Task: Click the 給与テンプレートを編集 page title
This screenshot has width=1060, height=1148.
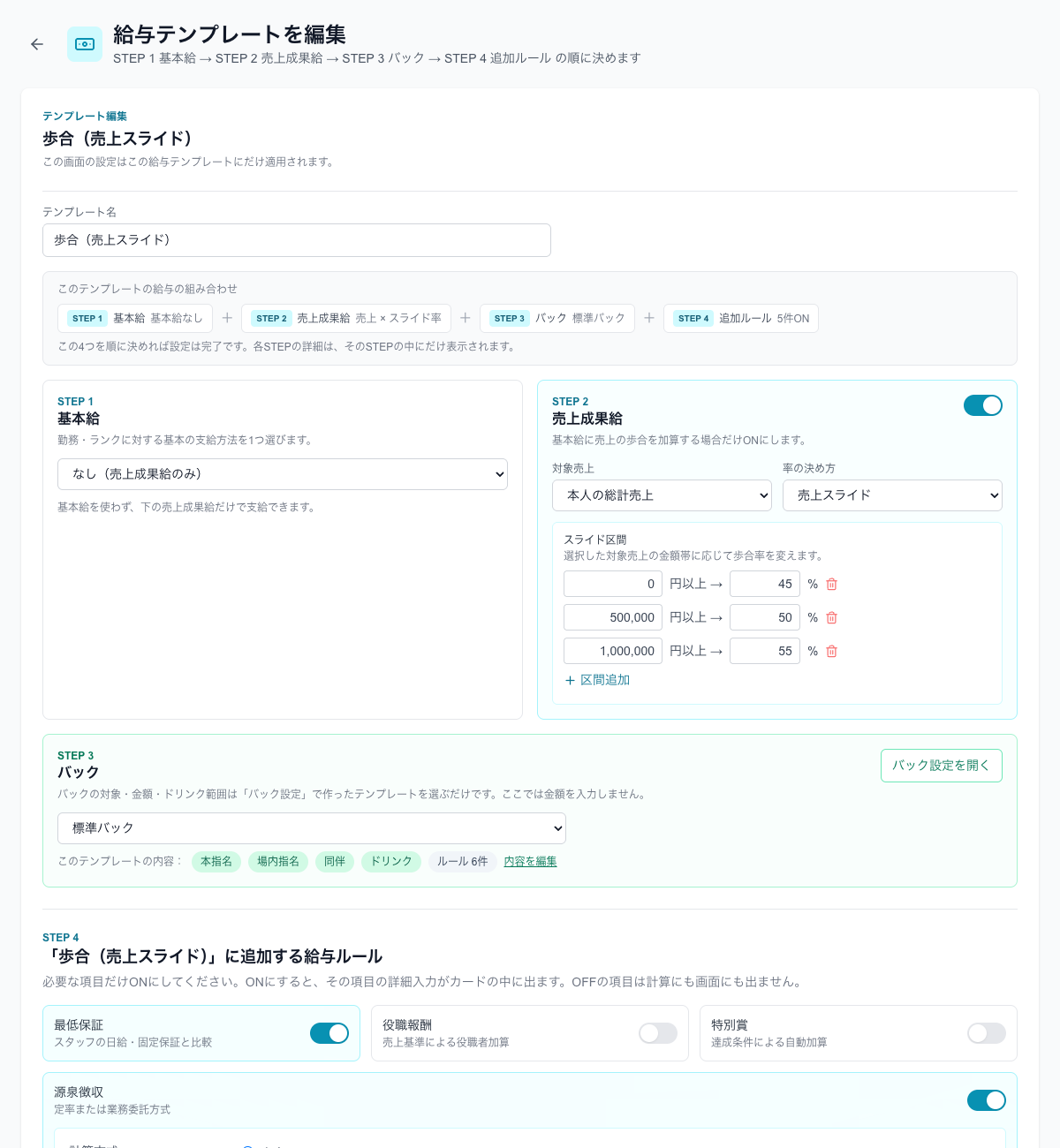Action: [x=230, y=34]
